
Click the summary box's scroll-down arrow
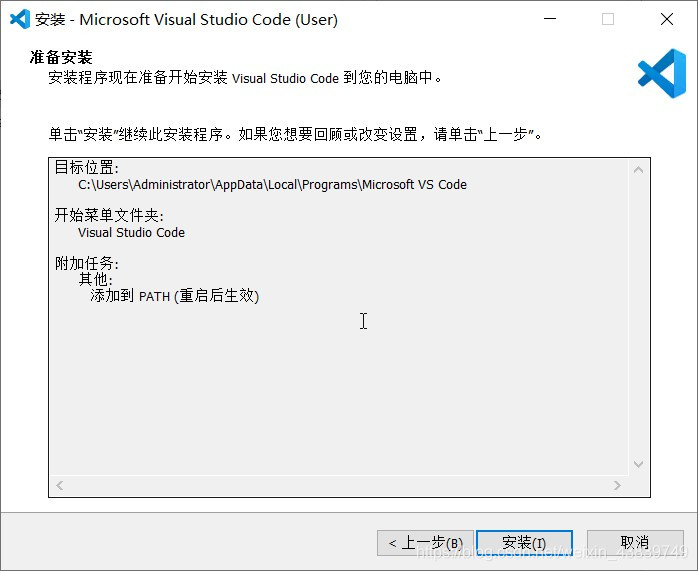click(x=638, y=464)
